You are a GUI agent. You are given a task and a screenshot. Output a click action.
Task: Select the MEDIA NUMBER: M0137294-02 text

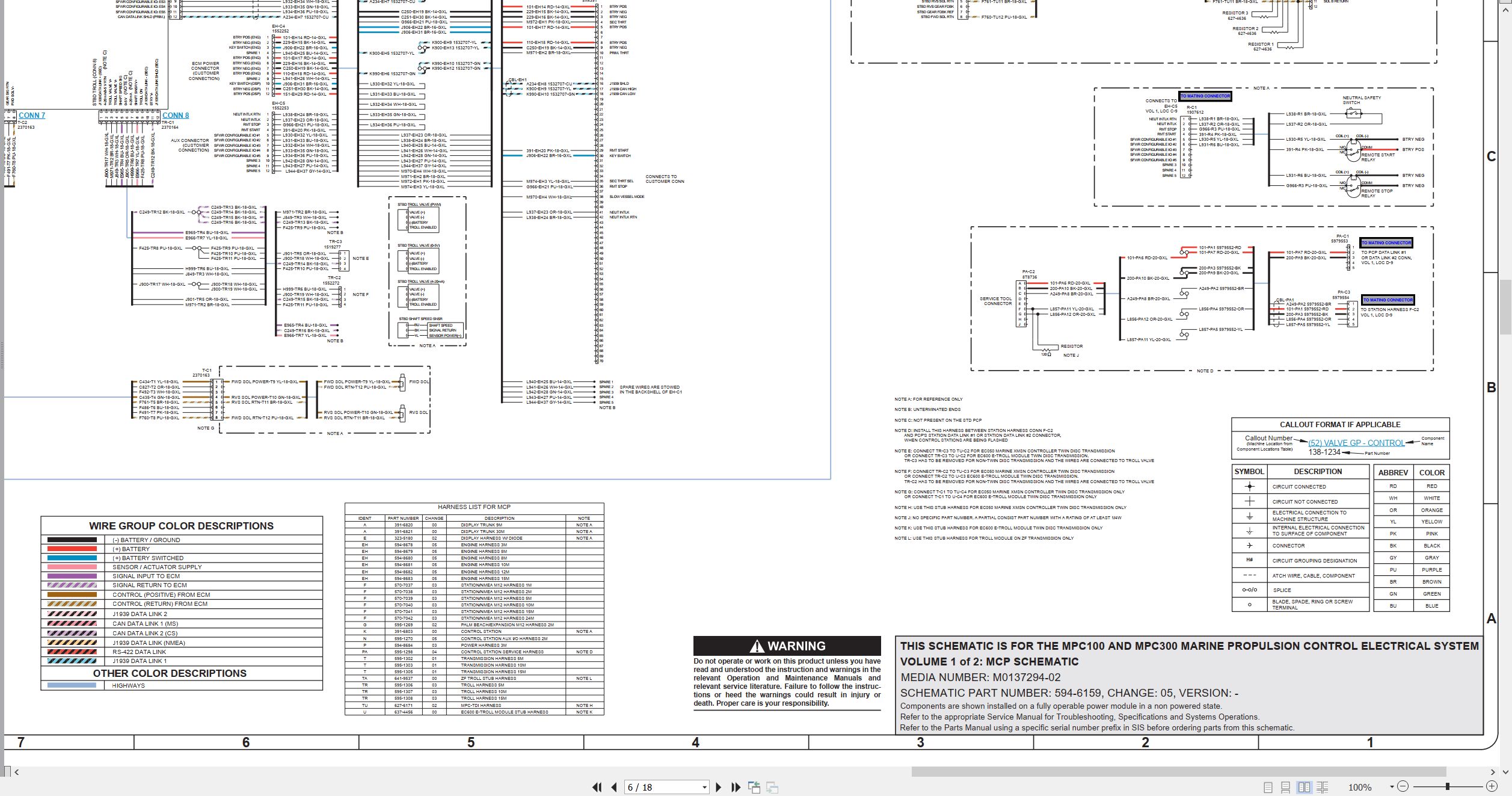(x=980, y=677)
